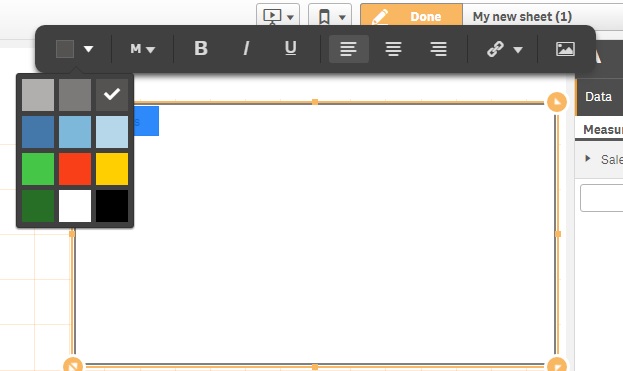Screen dimensions: 623x371
Task: Choose the pale blue color swatch
Action: coord(112,132)
